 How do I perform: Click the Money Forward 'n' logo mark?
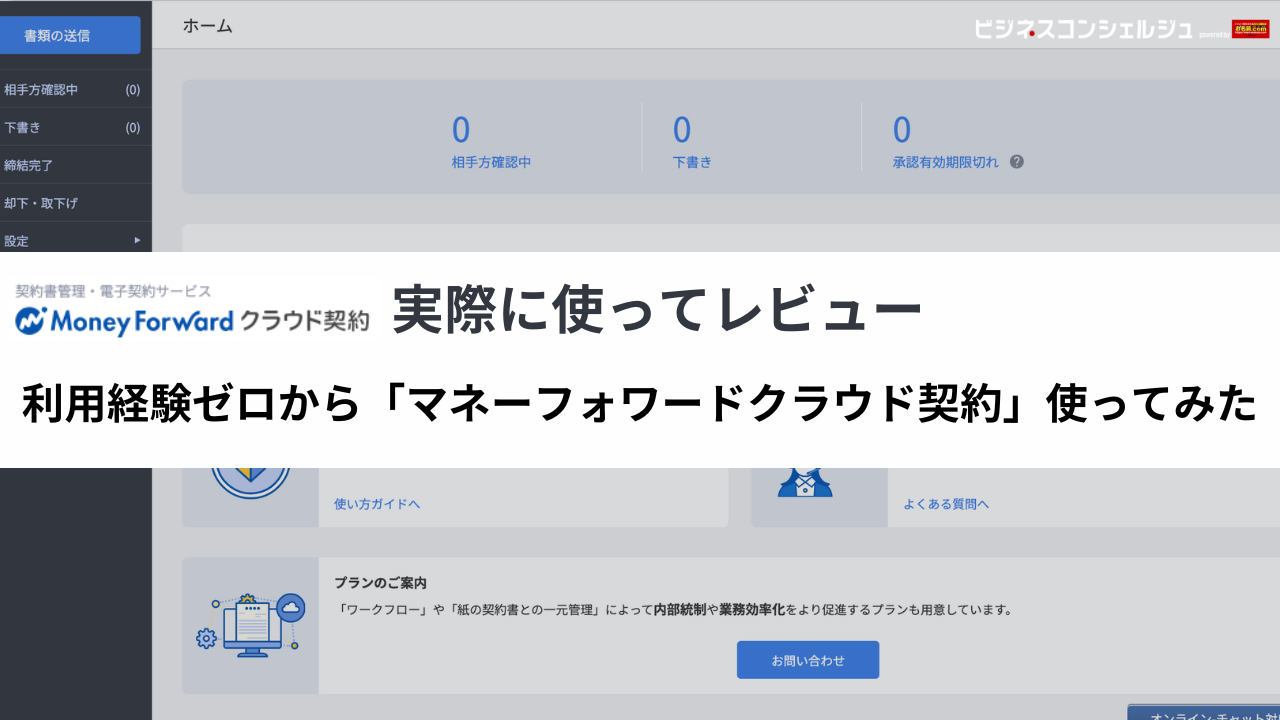(28, 322)
